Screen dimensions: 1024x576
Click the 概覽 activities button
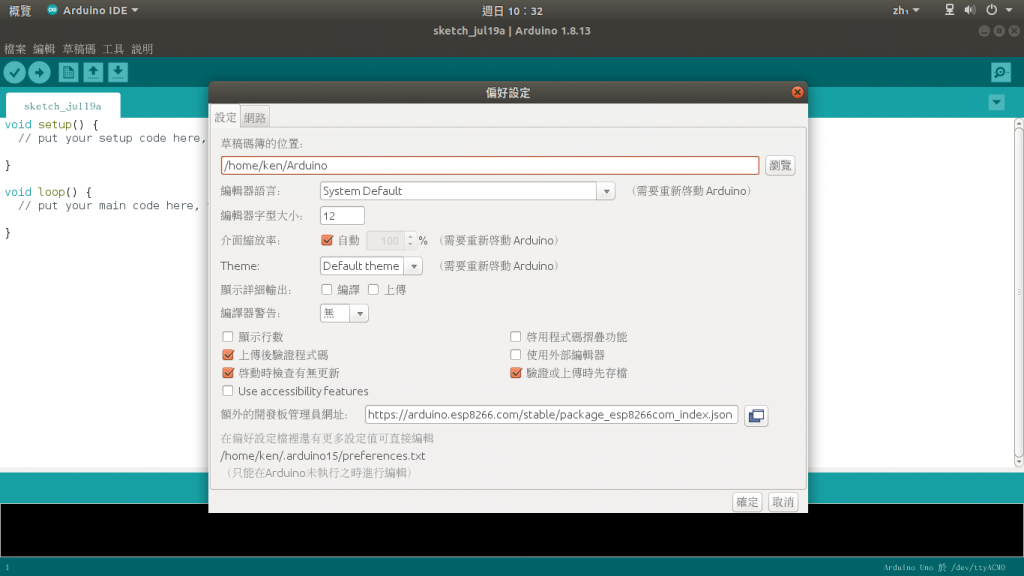pos(20,10)
